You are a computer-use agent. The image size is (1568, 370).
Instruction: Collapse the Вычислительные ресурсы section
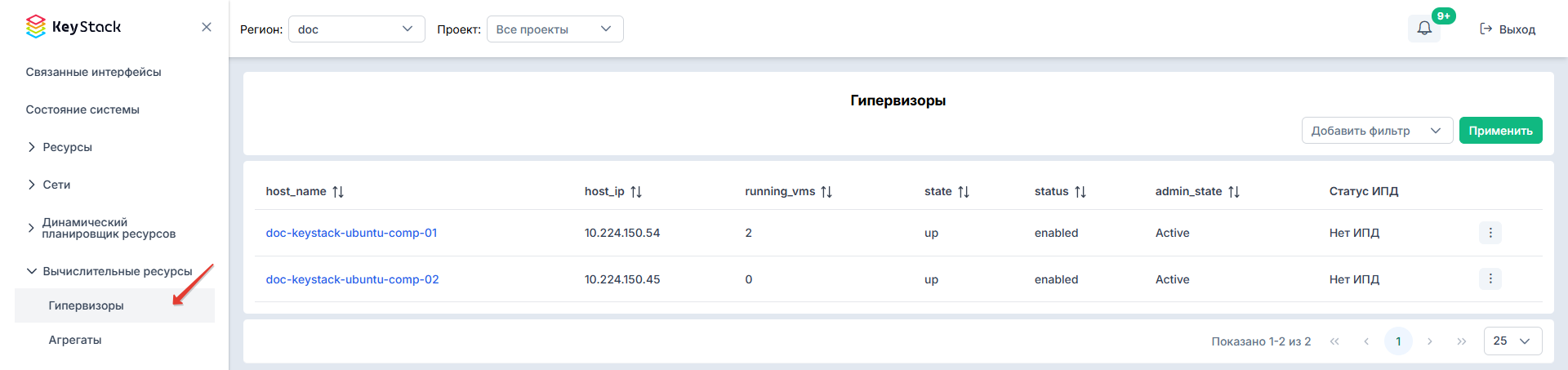[109, 271]
